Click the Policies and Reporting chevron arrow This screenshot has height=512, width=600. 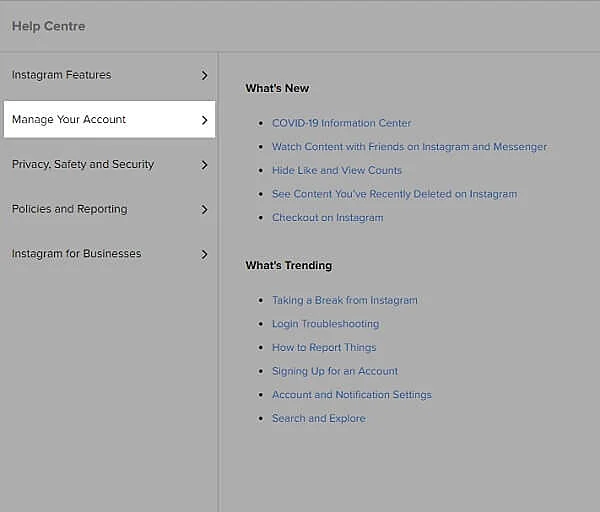204,210
